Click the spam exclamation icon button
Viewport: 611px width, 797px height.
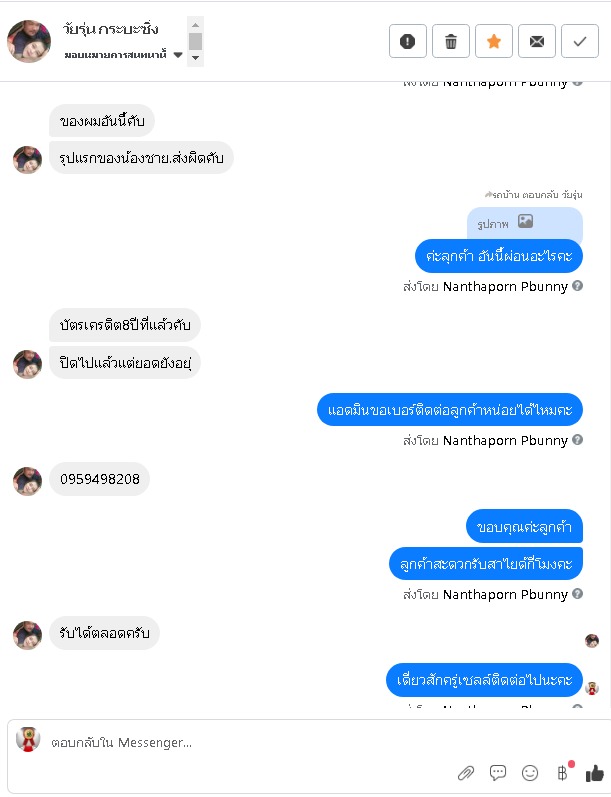click(x=408, y=41)
